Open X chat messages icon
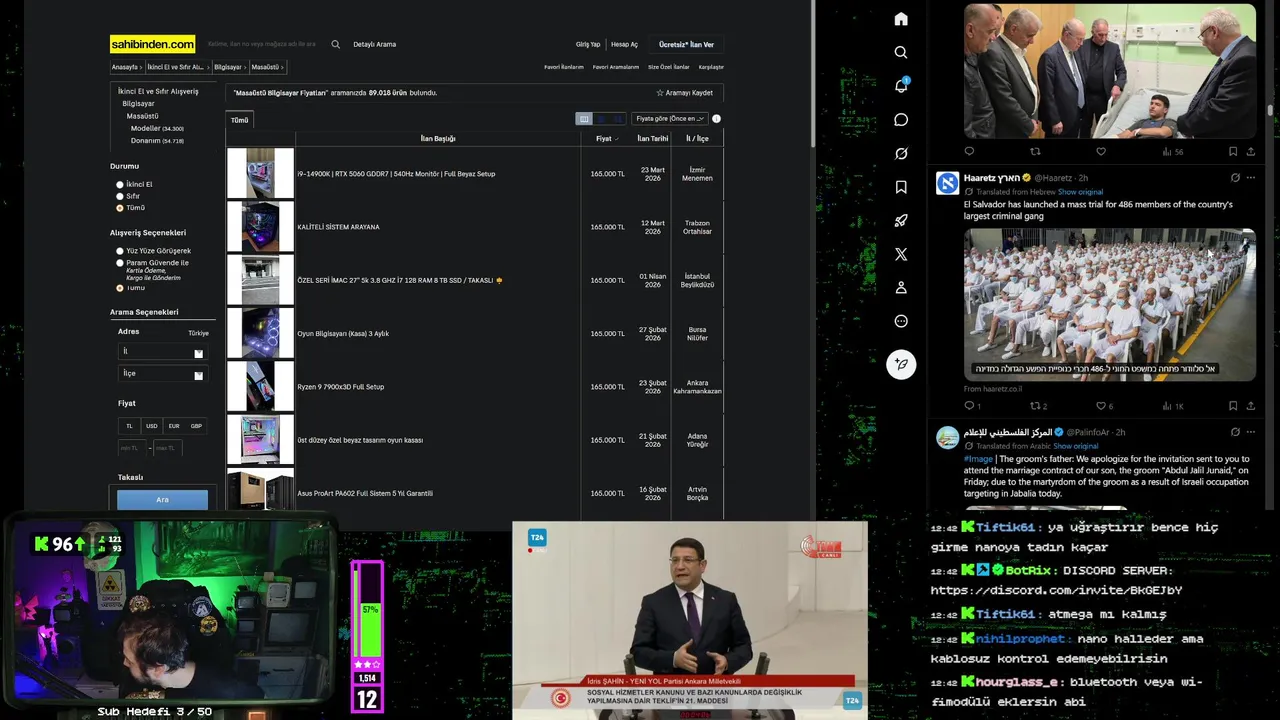The height and width of the screenshot is (720, 1280). pyautogui.click(x=901, y=120)
